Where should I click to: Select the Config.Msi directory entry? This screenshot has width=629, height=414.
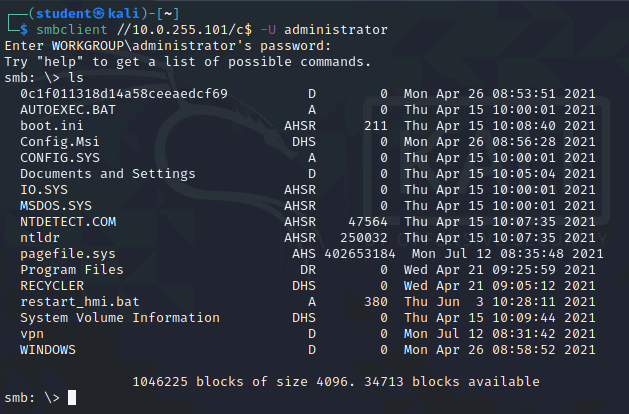tap(60, 142)
